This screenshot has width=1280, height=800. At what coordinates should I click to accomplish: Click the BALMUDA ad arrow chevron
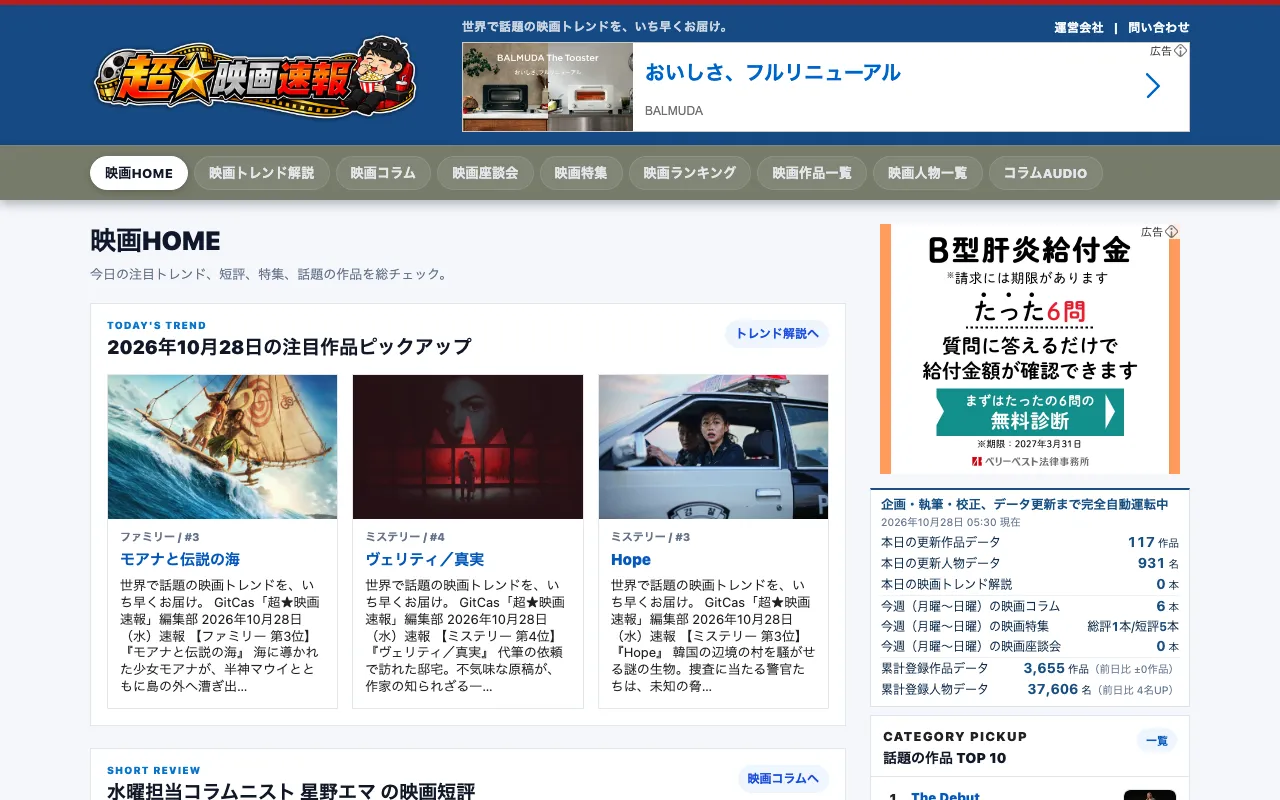(x=1153, y=86)
